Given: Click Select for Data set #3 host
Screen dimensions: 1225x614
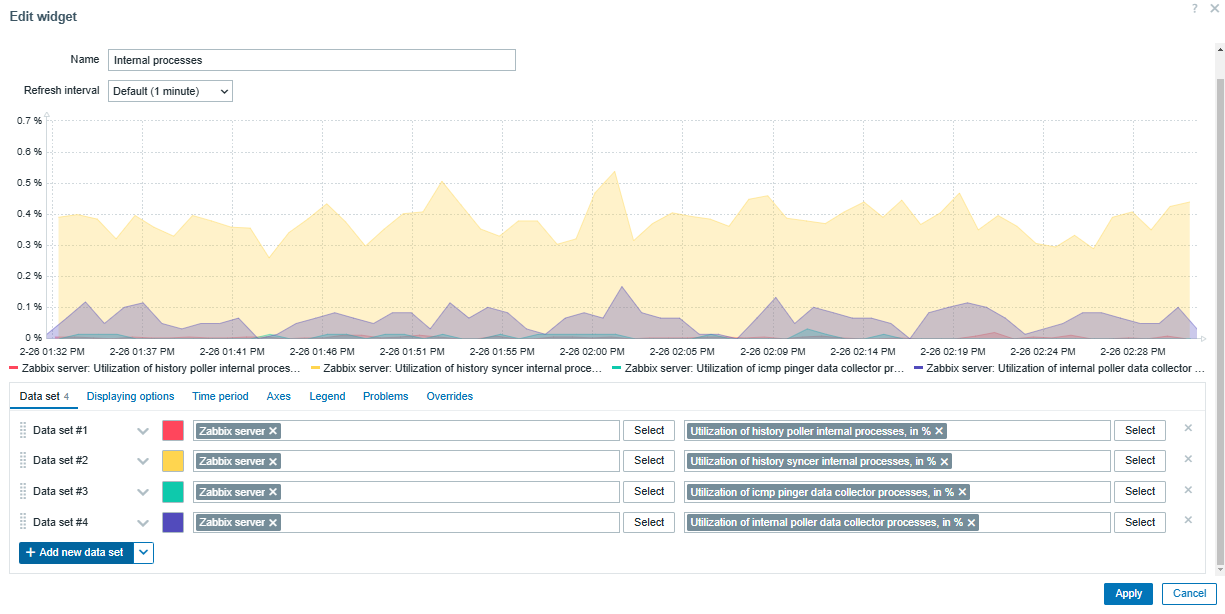Looking at the screenshot, I should click(x=649, y=492).
